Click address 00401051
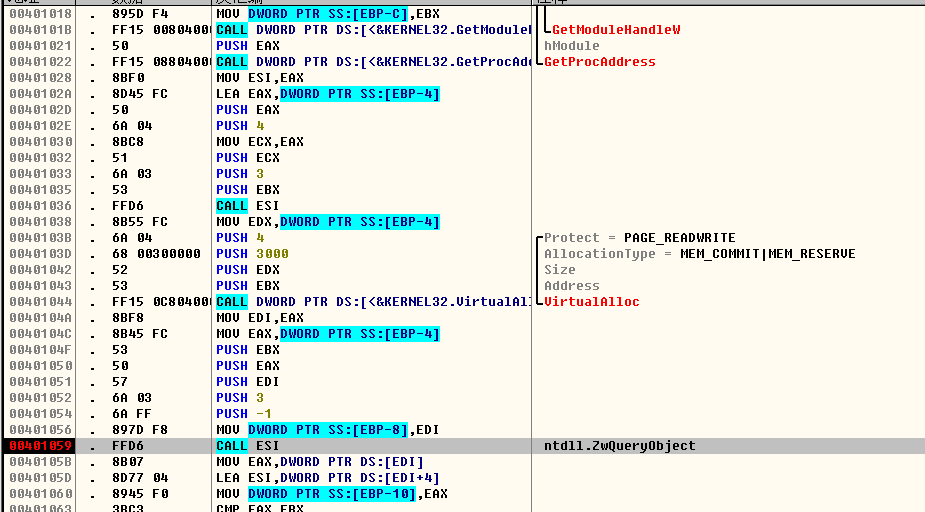This screenshot has height=512, width=925. click(x=40, y=382)
